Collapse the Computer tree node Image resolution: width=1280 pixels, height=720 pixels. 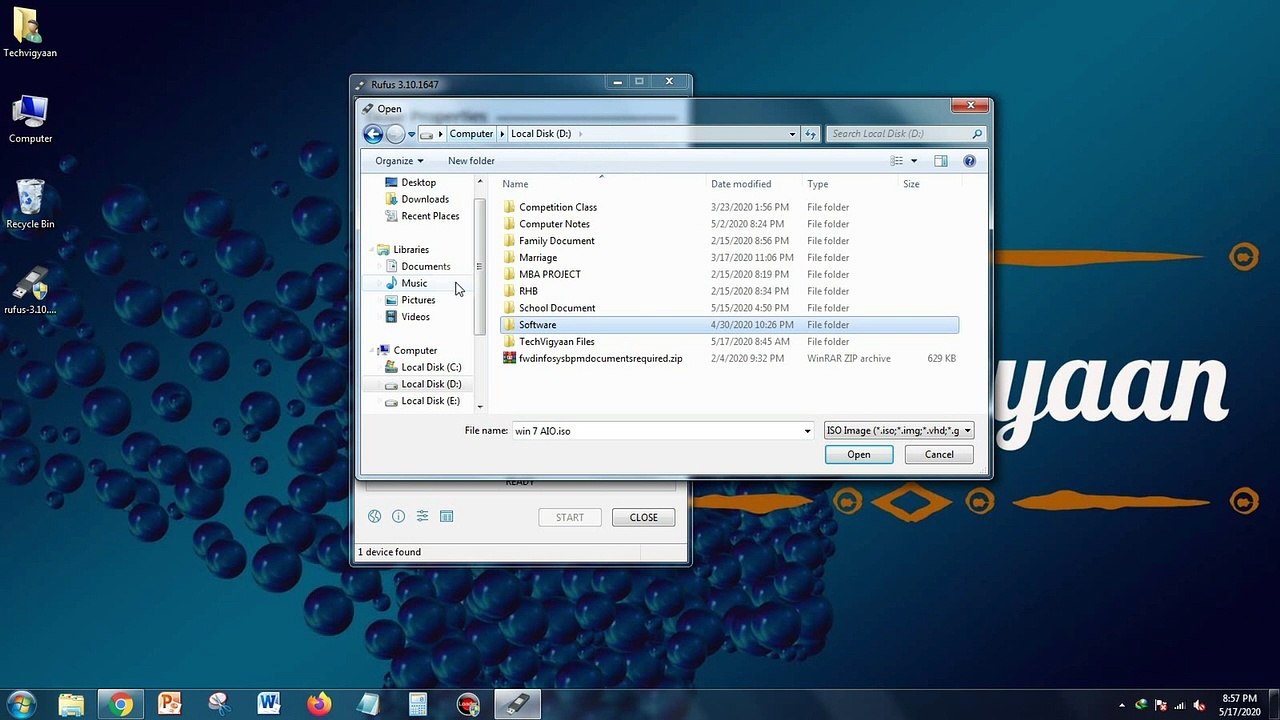point(371,351)
